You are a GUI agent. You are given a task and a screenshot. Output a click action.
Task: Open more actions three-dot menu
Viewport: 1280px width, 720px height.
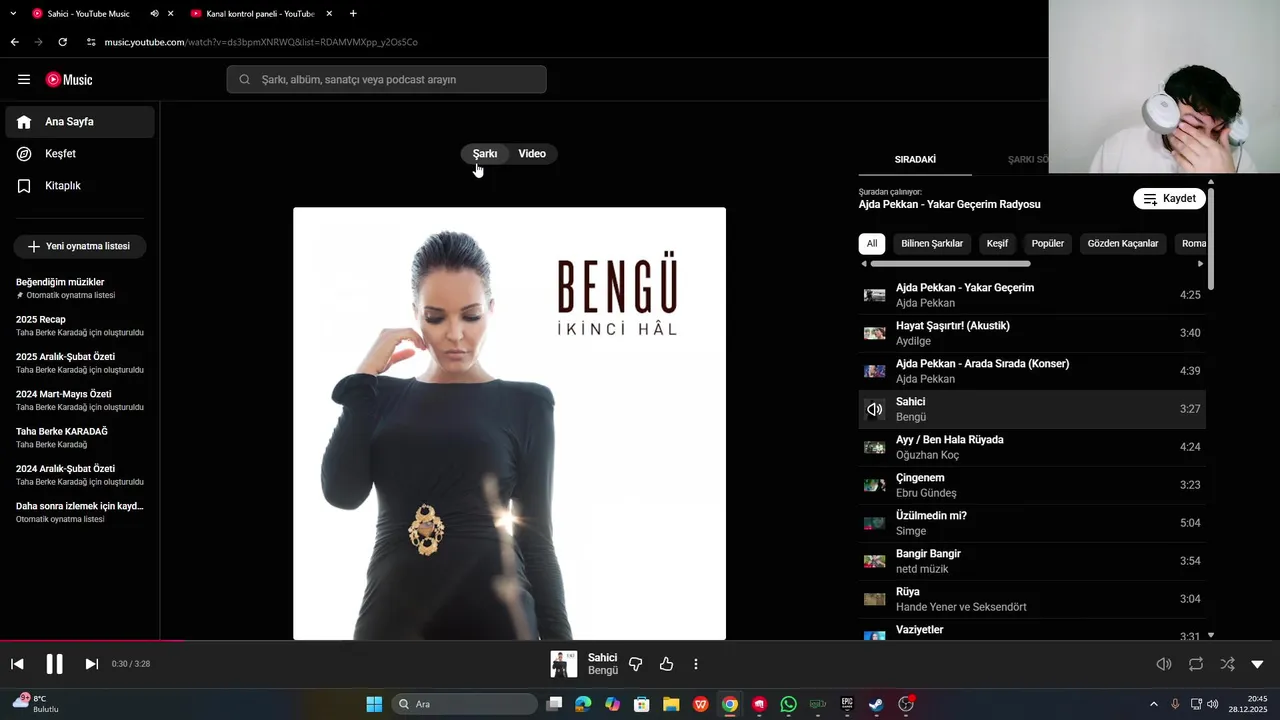696,664
